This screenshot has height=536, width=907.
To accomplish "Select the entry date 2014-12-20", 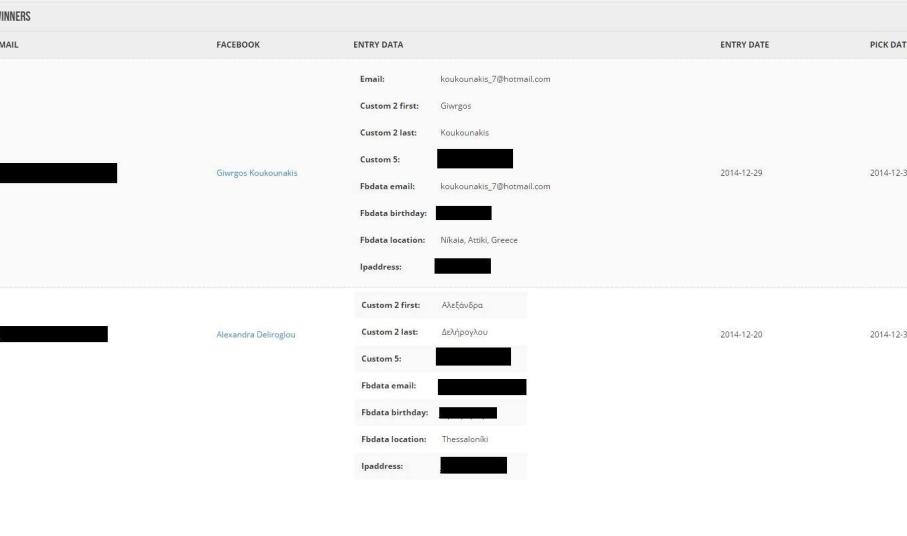I will (741, 334).
